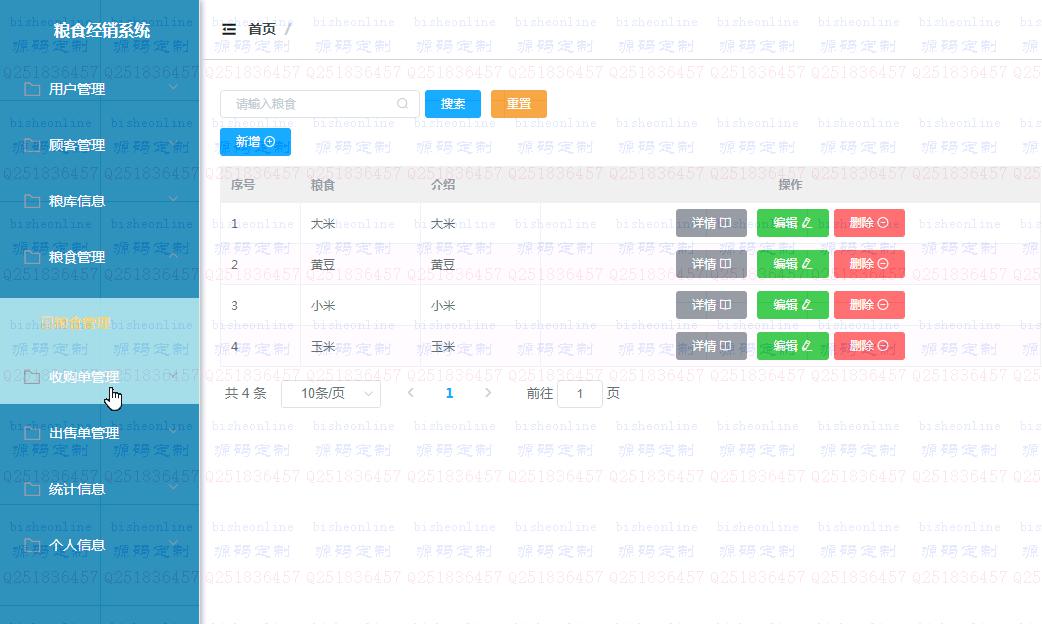This screenshot has width=1042, height=624.
Task: Click 删除 delete for the 大米 row
Action: [869, 223]
